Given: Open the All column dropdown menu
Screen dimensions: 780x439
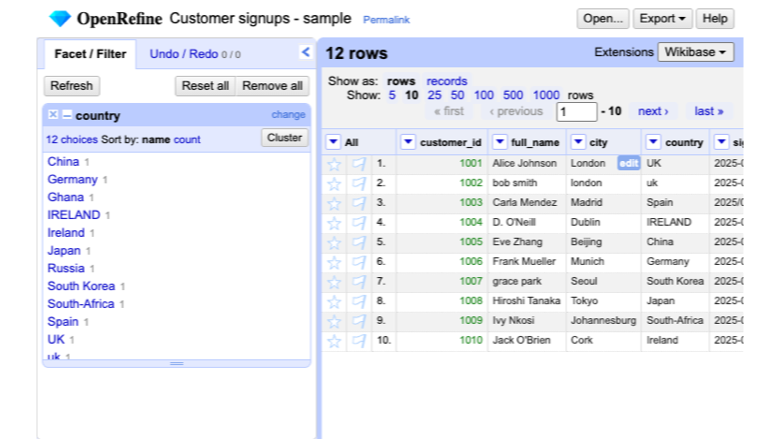Looking at the screenshot, I should [x=333, y=142].
